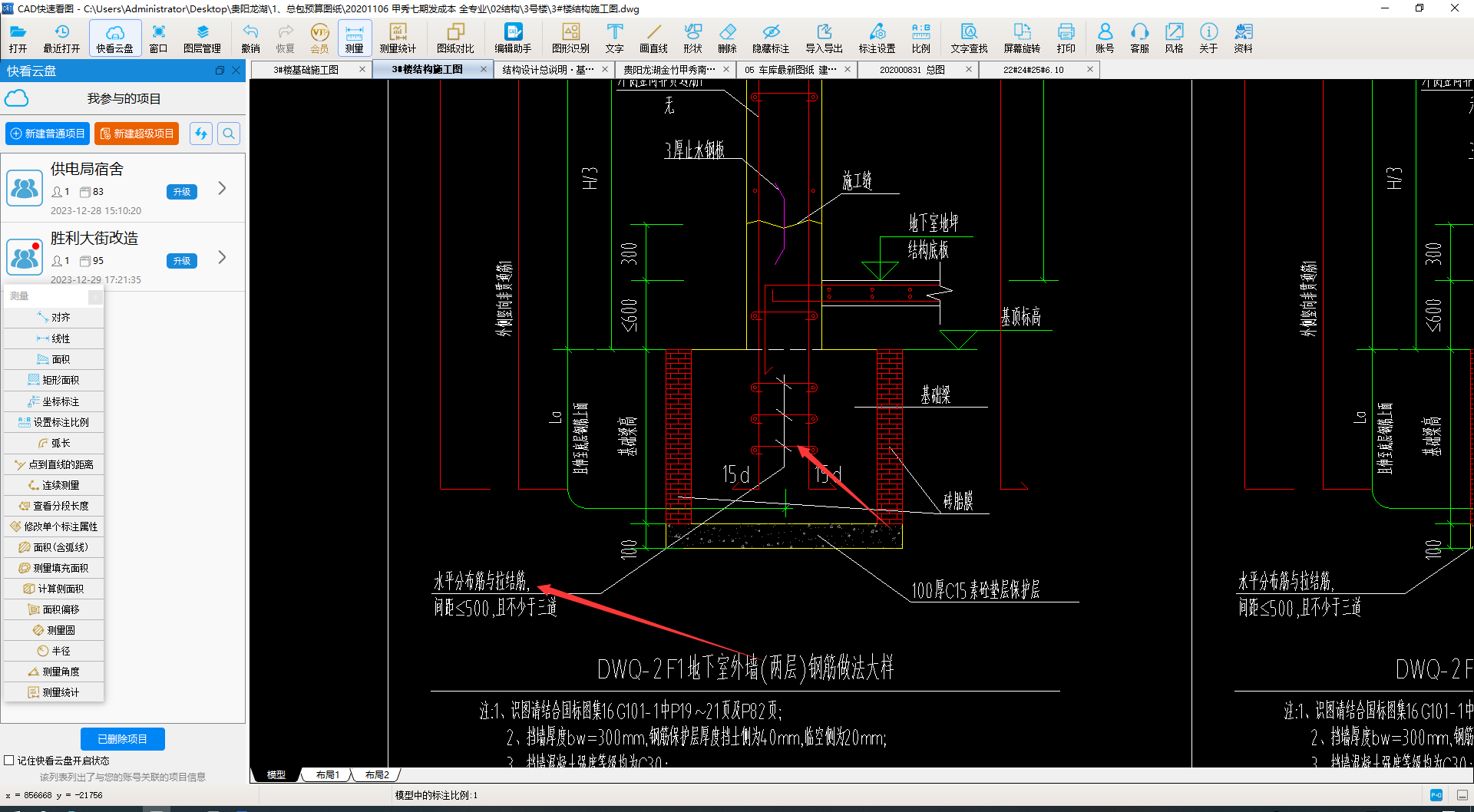This screenshot has height=812, width=1474.
Task: Select 线性 in the measure menu
Action: pyautogui.click(x=54, y=338)
